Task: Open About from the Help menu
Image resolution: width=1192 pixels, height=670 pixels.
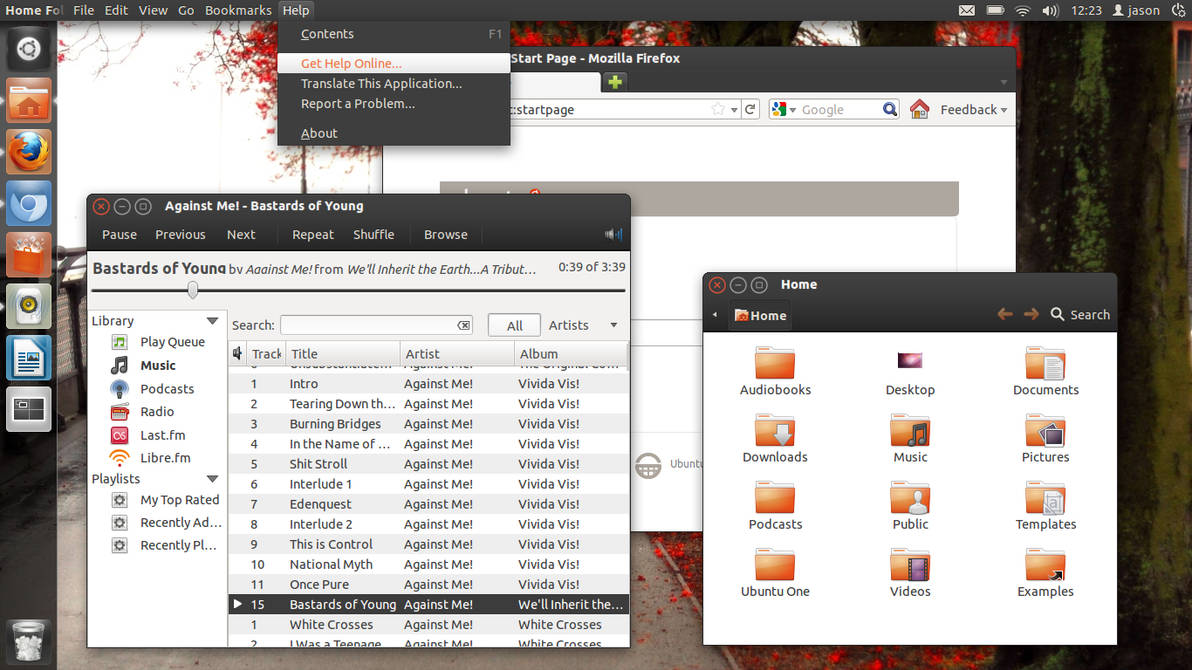Action: (x=394, y=133)
